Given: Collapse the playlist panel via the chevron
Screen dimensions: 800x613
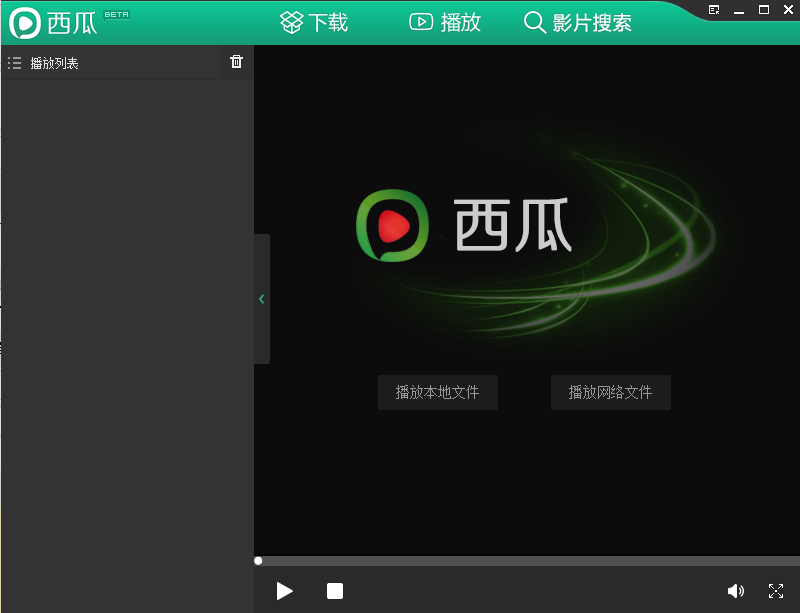Looking at the screenshot, I should coord(261,299).
